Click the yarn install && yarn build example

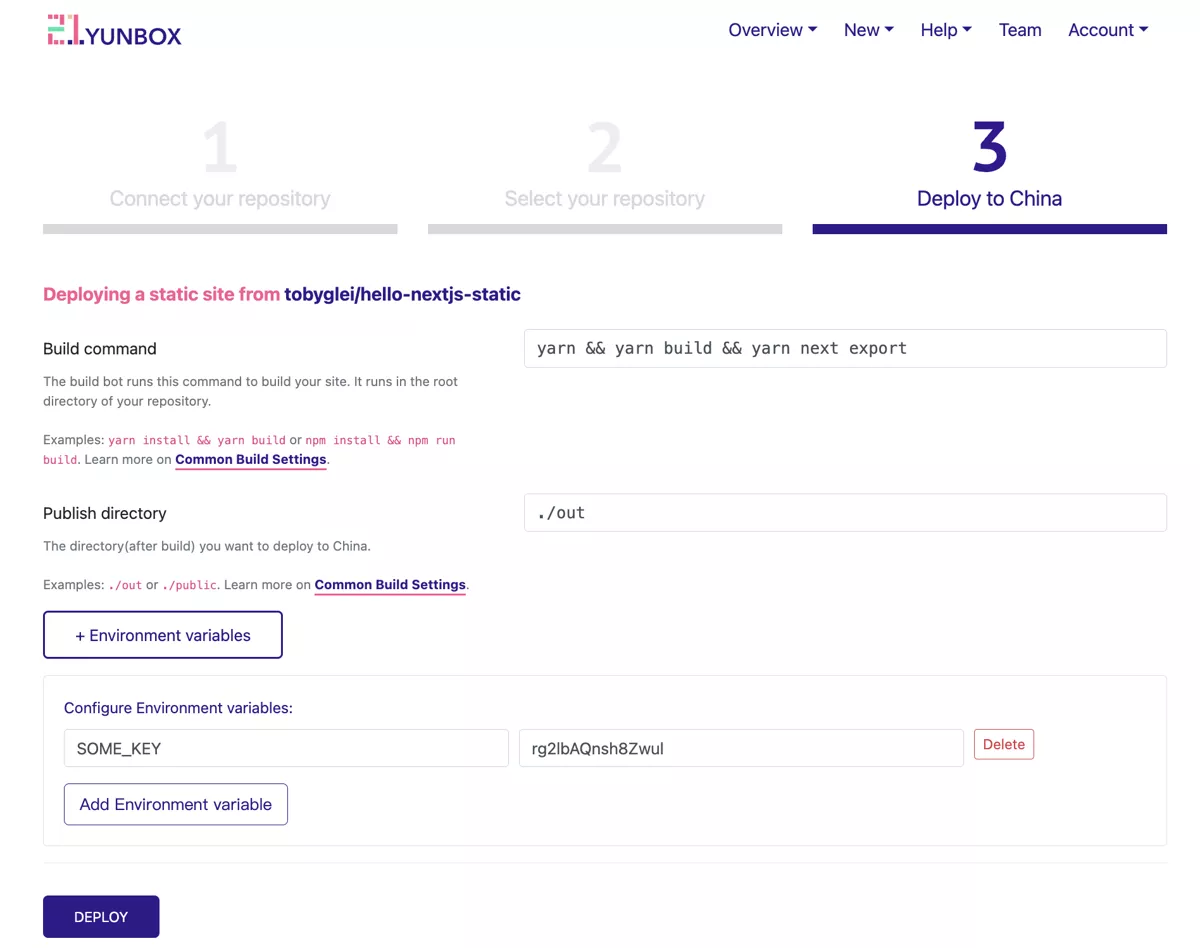click(x=197, y=440)
